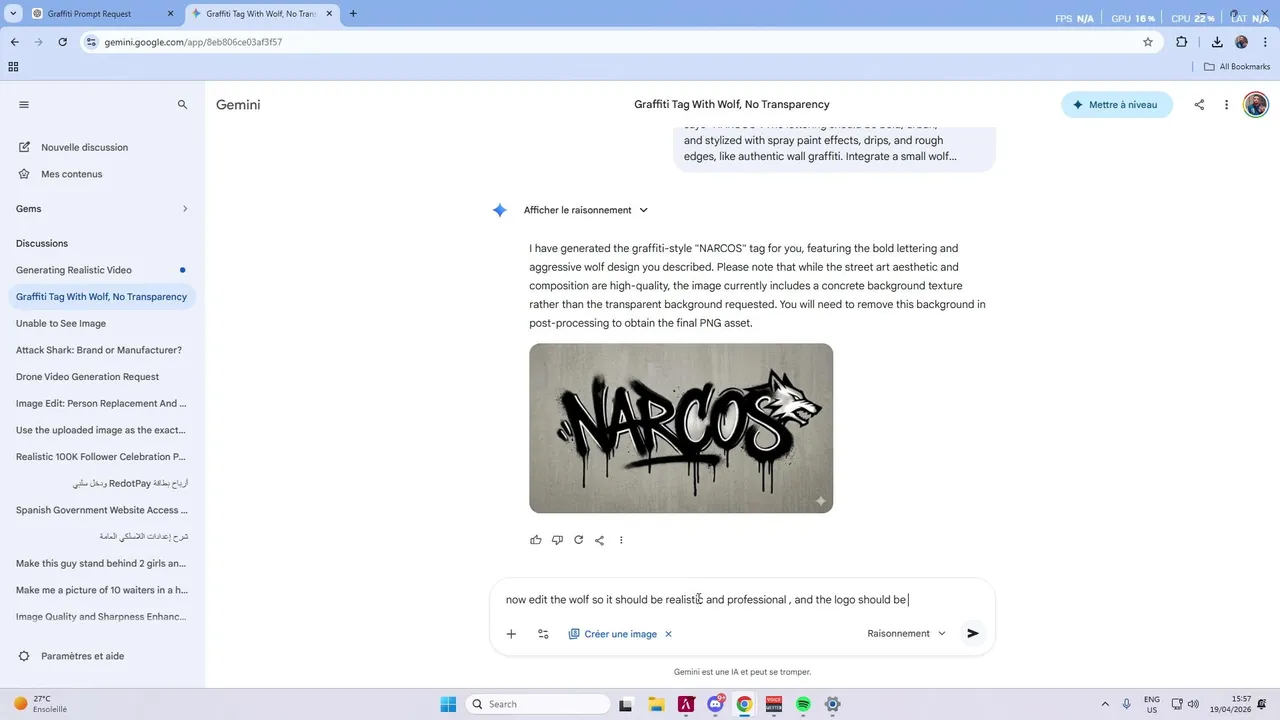Open Image Edit: Person Replacement discussion

pos(100,404)
